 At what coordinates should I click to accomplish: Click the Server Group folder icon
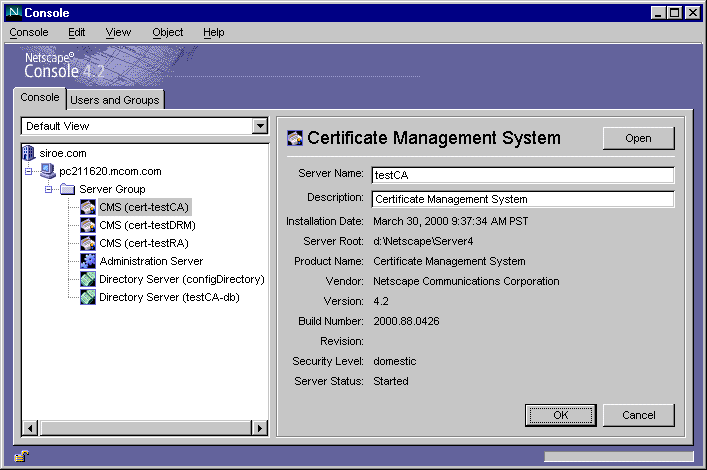point(68,189)
